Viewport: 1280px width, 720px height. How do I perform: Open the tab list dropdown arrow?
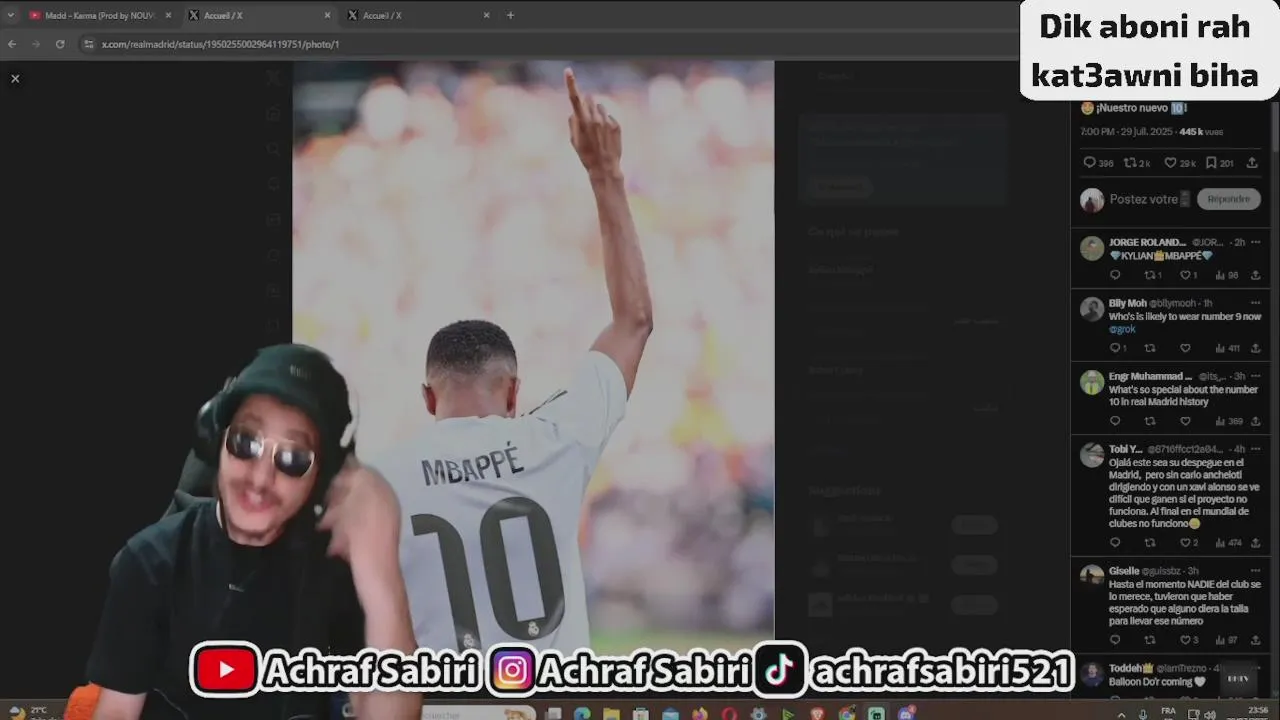click(x=11, y=15)
